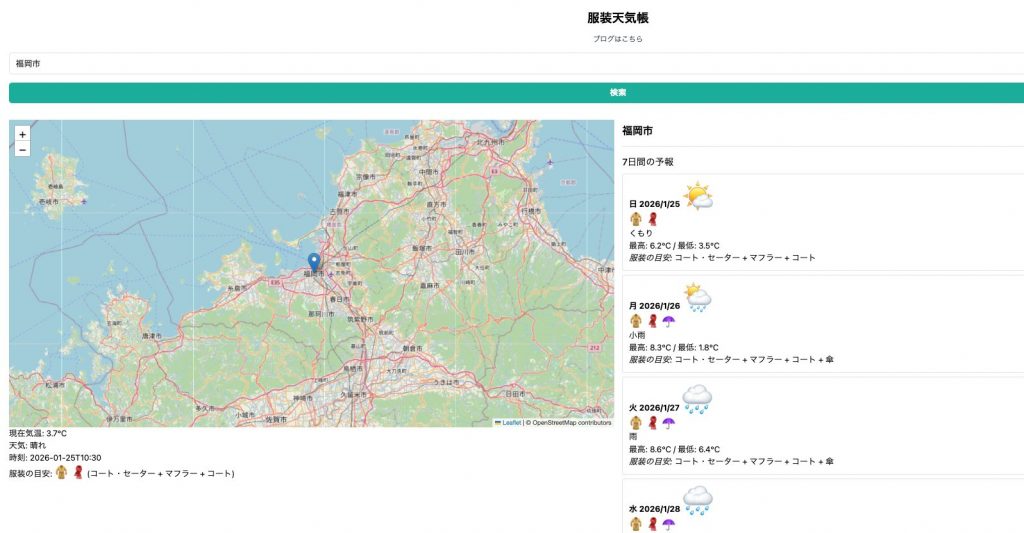
Task: Click the rain cloud icon for 1/27
Action: (x=697, y=400)
